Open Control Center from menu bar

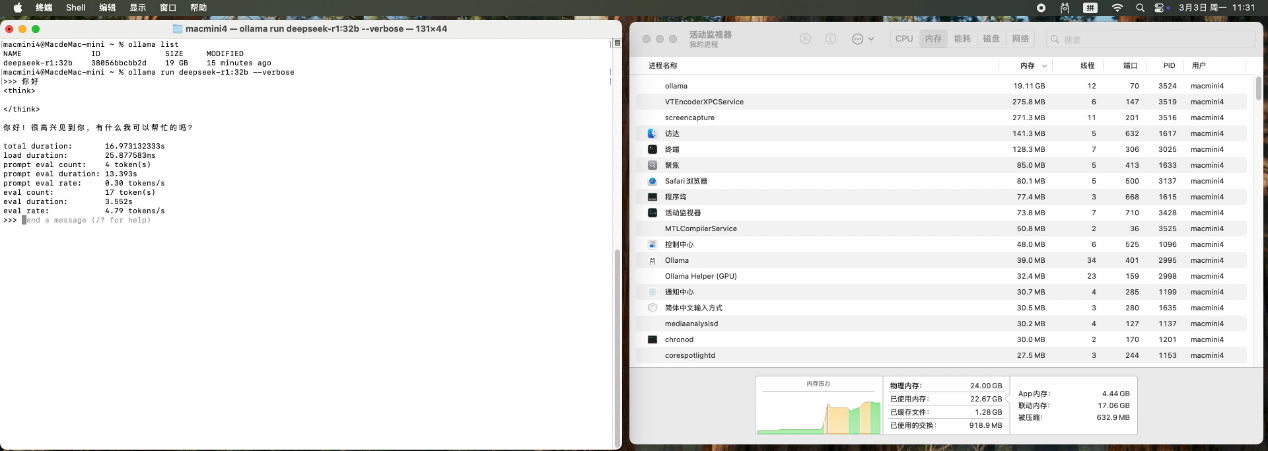point(1161,7)
